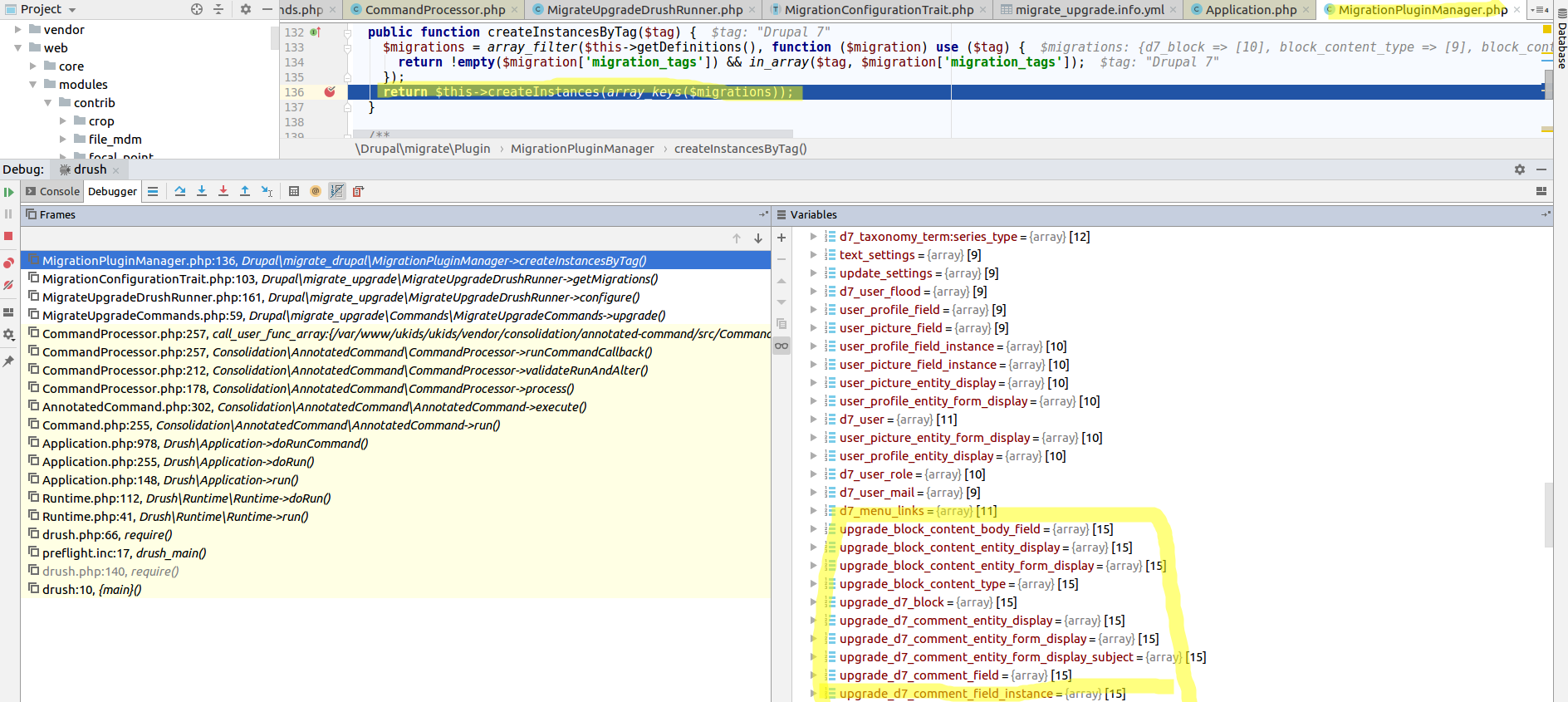The height and width of the screenshot is (702, 1568).
Task: Expand the crop folder in project tree
Action: (x=63, y=121)
